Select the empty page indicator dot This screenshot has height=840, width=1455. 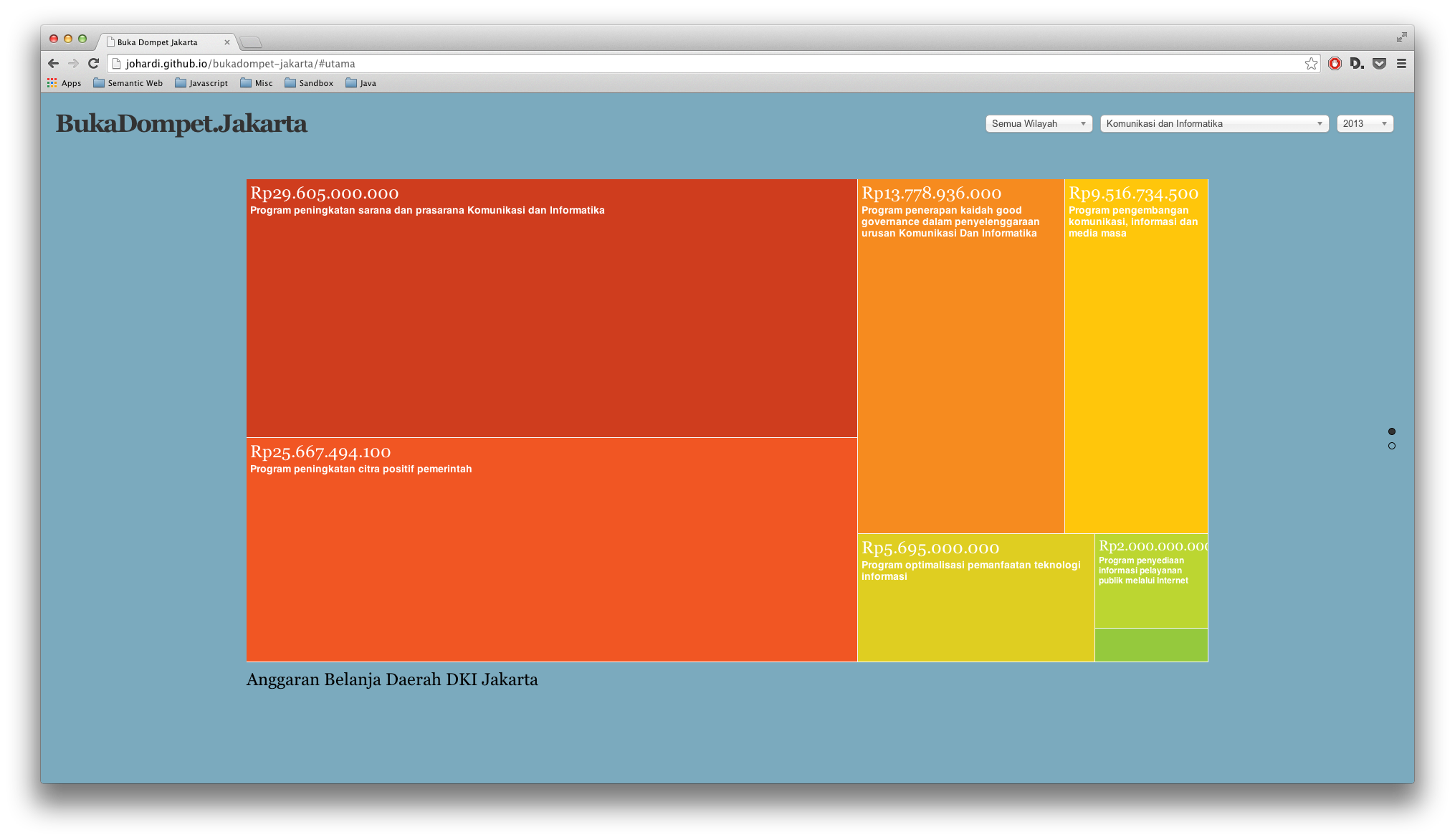[1392, 446]
